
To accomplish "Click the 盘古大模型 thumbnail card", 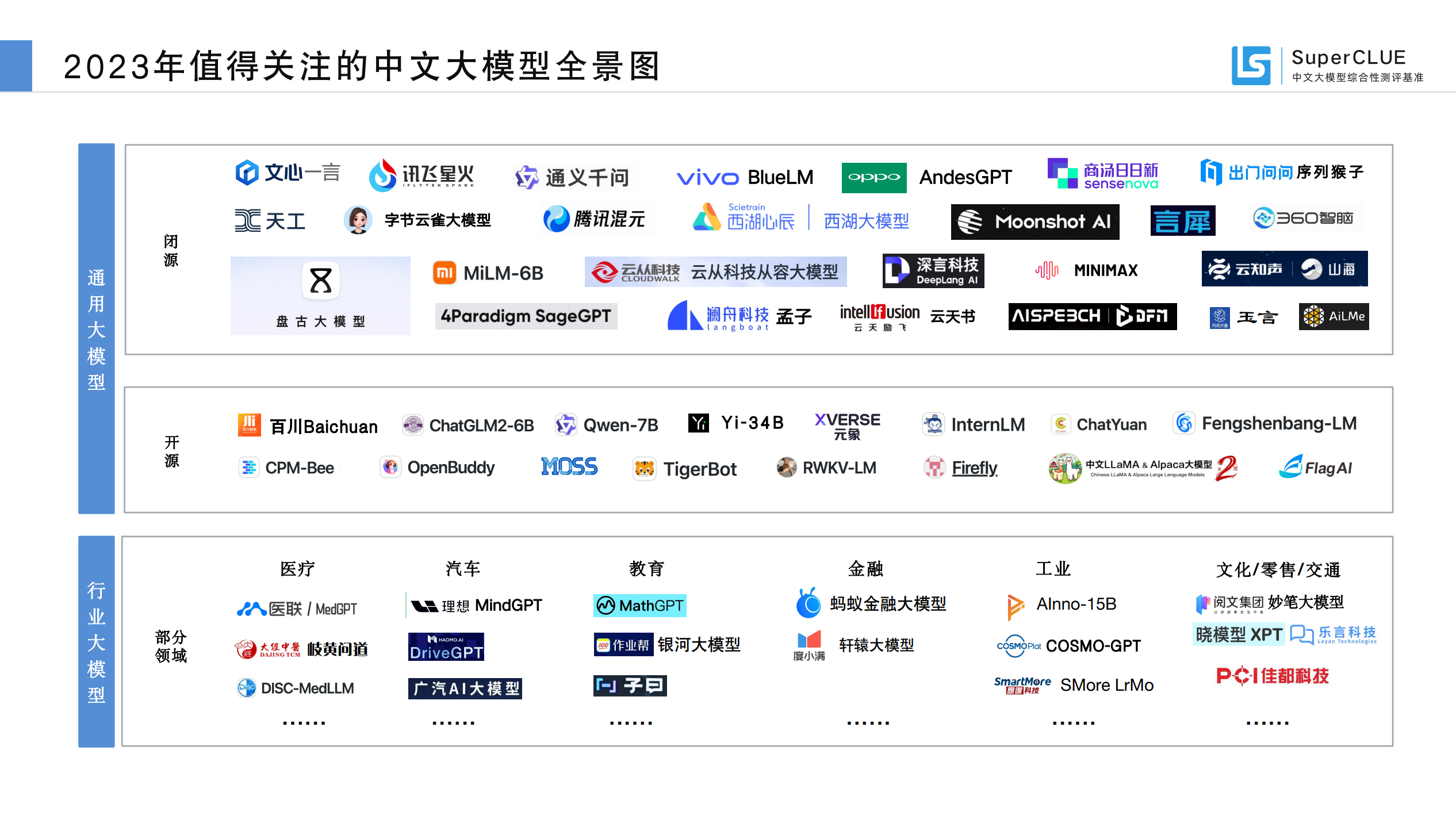I will tap(320, 296).
